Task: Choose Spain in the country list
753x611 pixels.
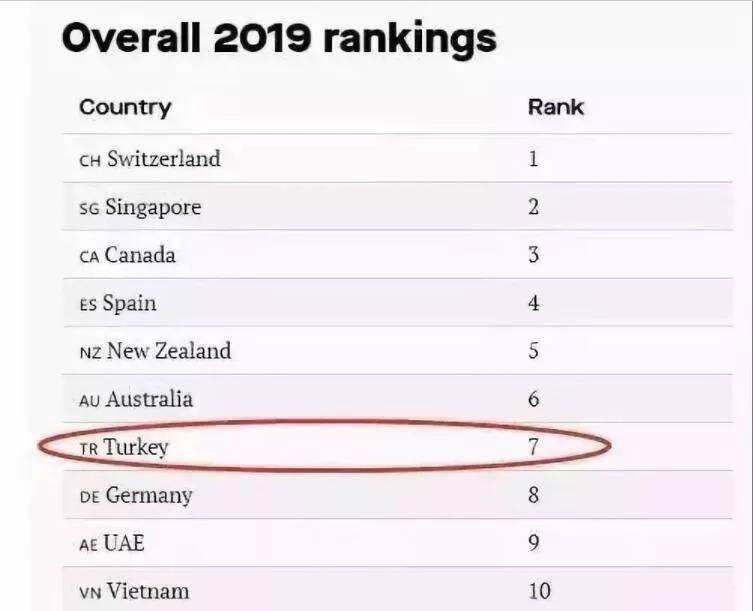Action: coord(130,303)
